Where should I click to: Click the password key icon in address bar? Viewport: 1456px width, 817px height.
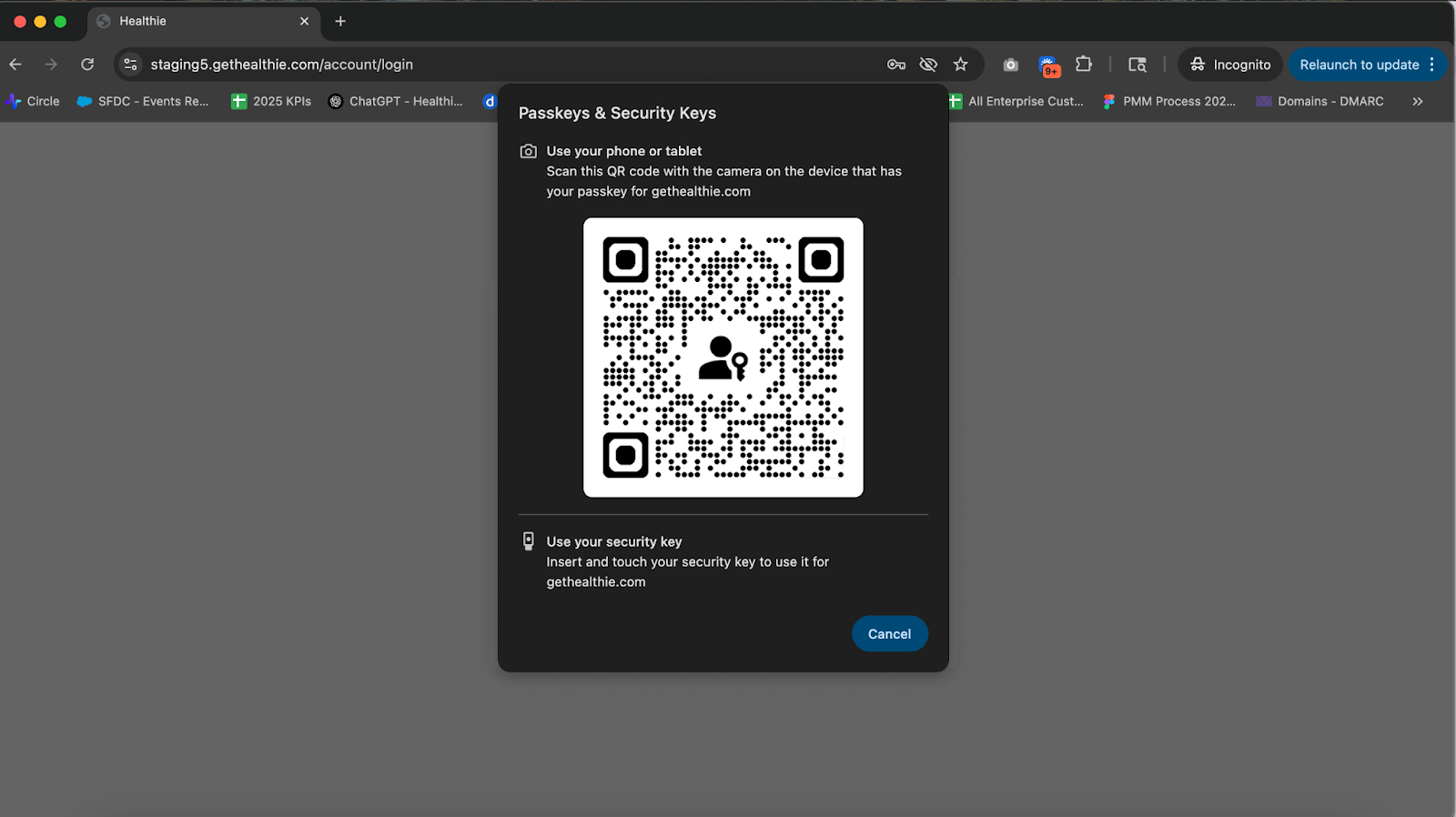[896, 65]
